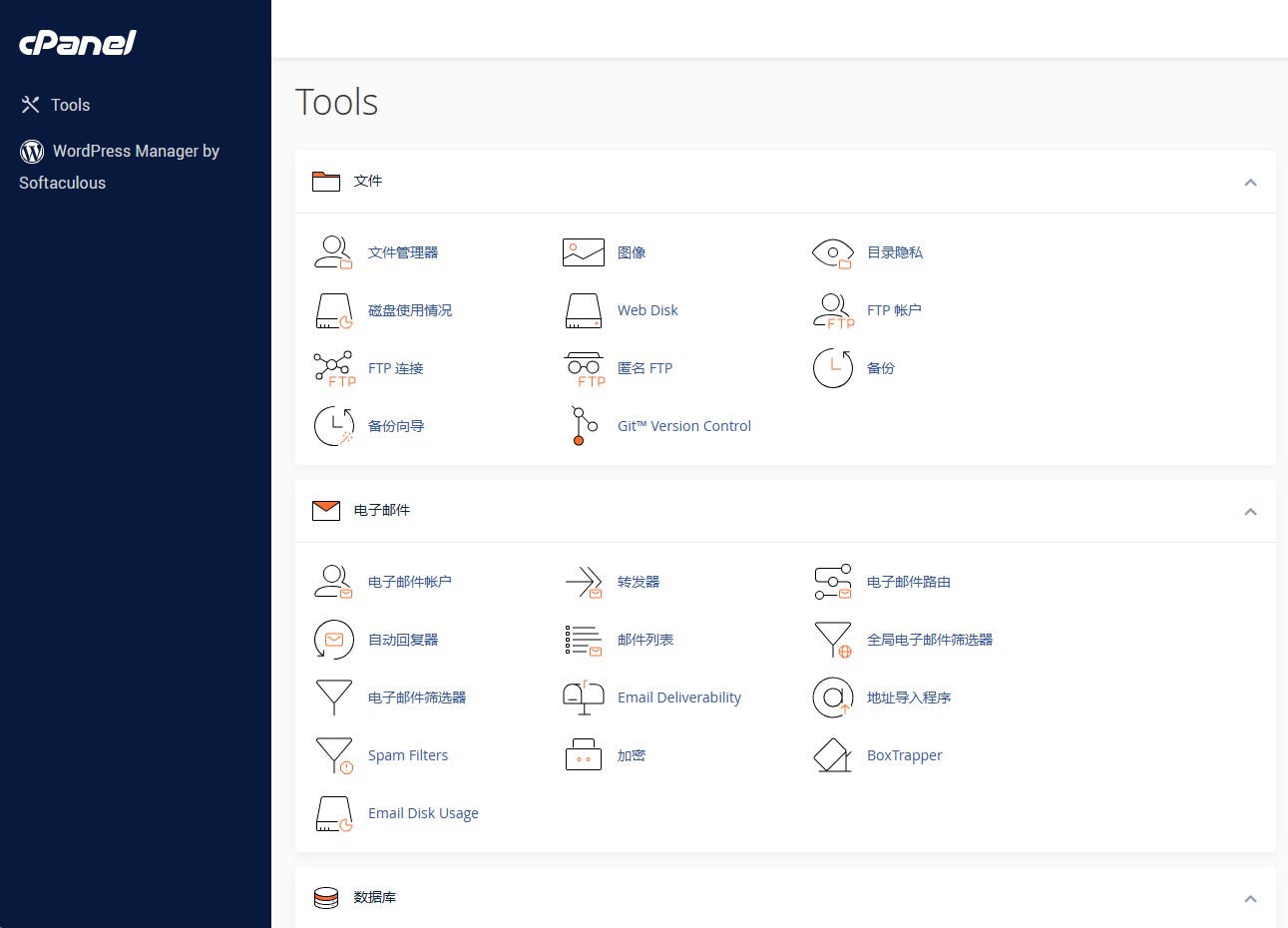Viewport: 1288px width, 928px height.
Task: Collapse the 文件 section
Action: pos(1250,182)
